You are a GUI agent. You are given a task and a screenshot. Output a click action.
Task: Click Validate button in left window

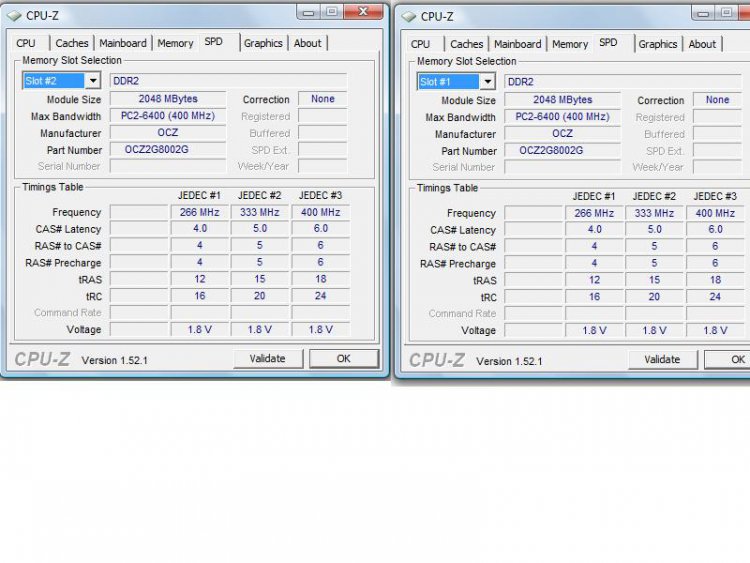[268, 359]
